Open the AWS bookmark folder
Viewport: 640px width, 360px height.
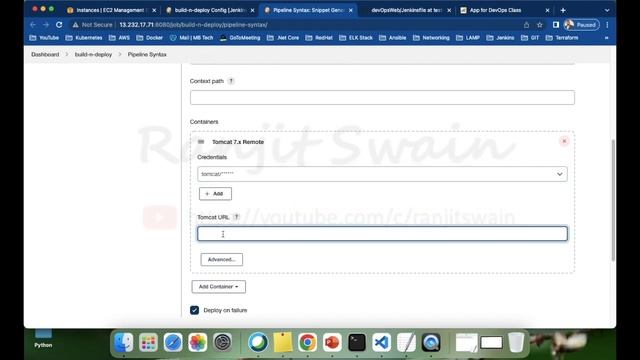pos(119,38)
